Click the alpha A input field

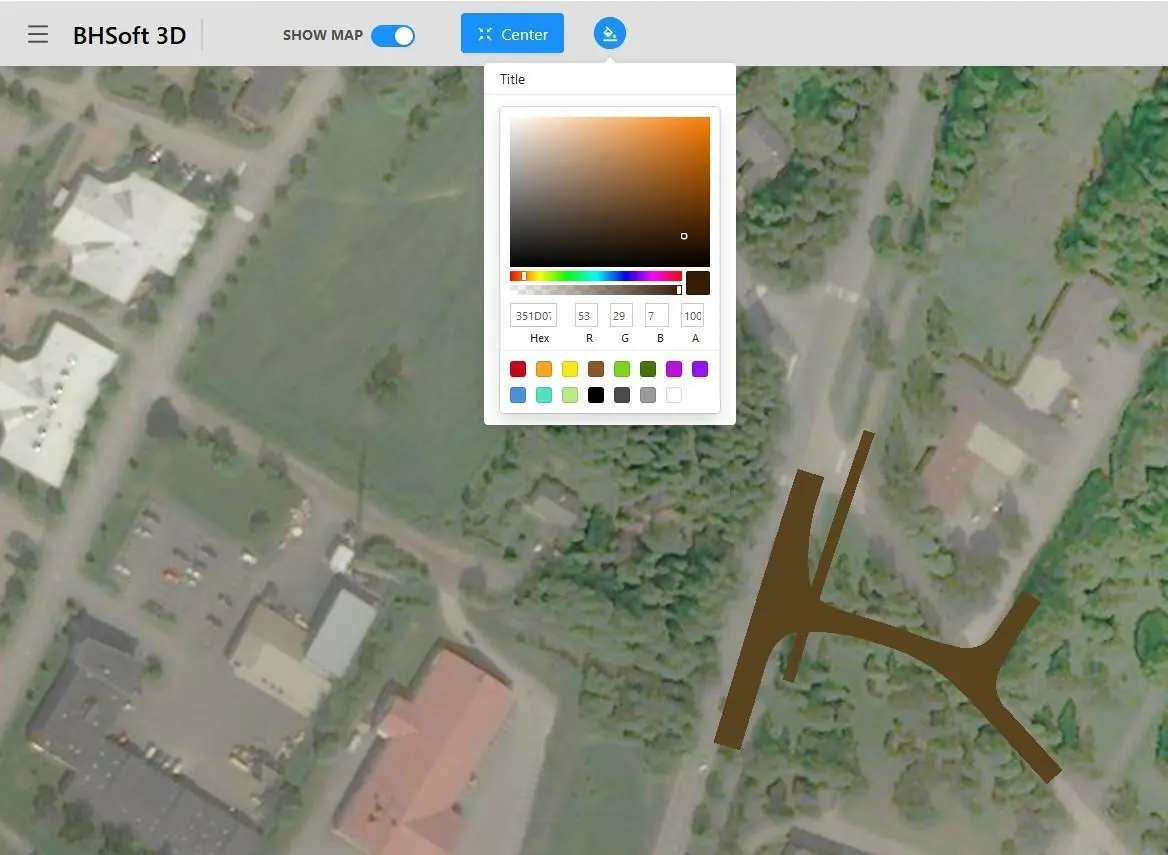pyautogui.click(x=692, y=315)
